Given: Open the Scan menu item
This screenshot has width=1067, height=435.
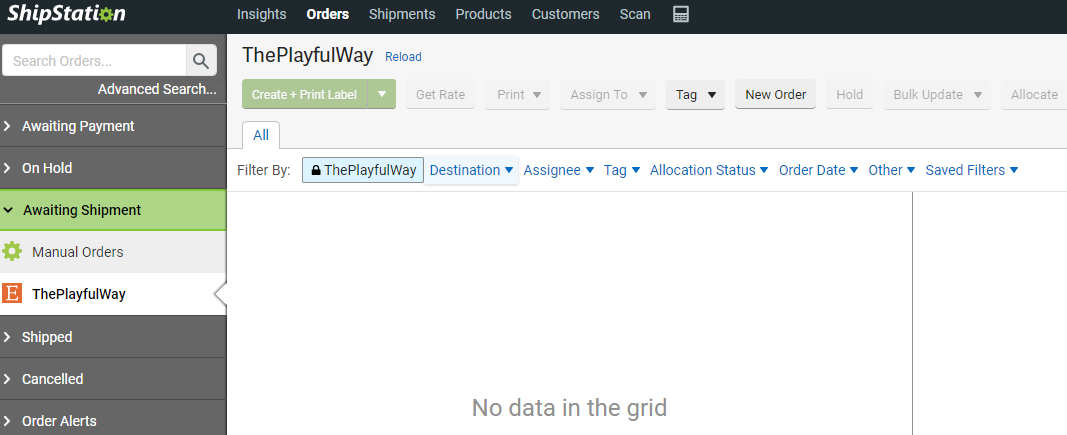Looking at the screenshot, I should (635, 14).
